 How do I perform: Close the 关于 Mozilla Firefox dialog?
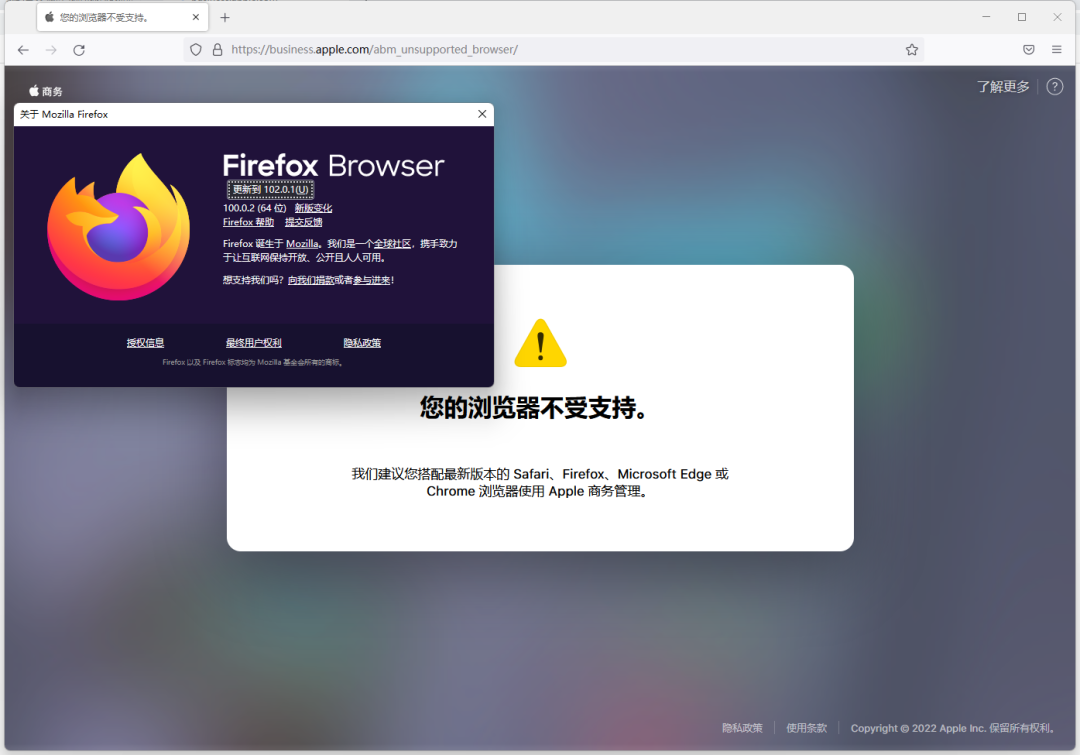pyautogui.click(x=481, y=113)
